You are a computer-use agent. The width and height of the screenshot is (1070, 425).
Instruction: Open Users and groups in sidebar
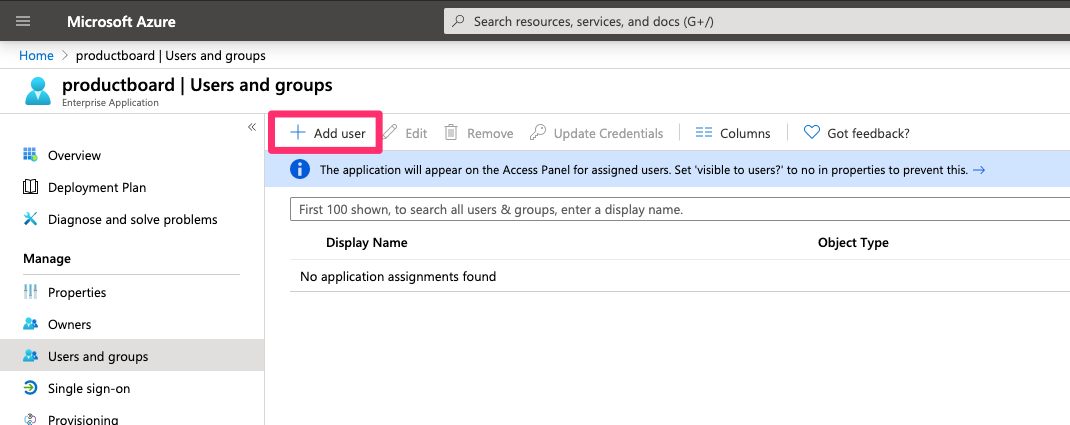coord(97,357)
